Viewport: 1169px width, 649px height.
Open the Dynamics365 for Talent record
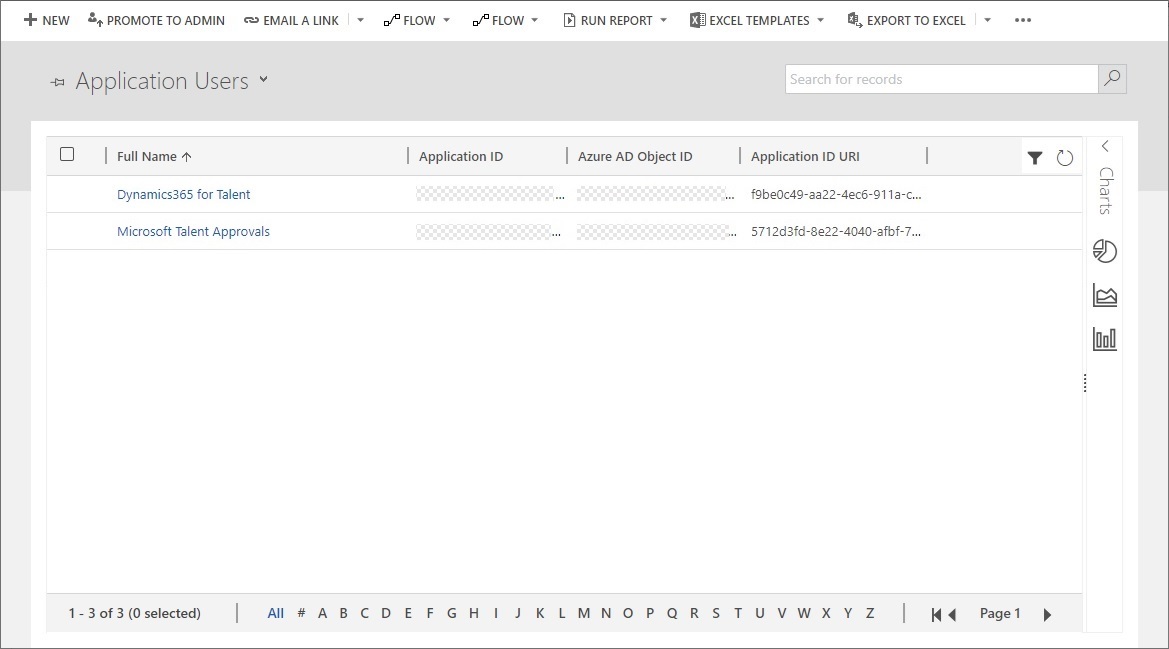[x=183, y=194]
